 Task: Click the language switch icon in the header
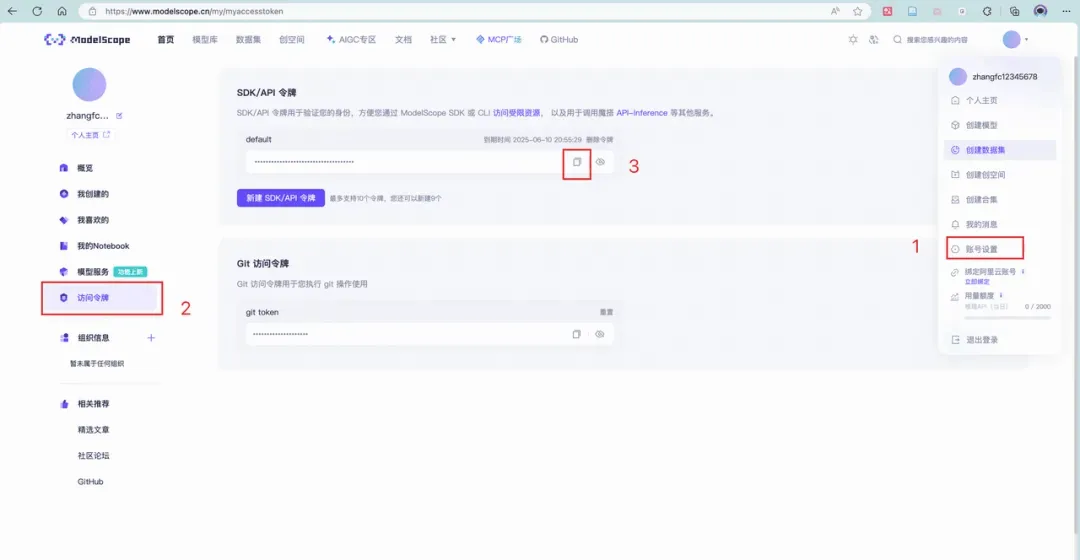(x=873, y=40)
